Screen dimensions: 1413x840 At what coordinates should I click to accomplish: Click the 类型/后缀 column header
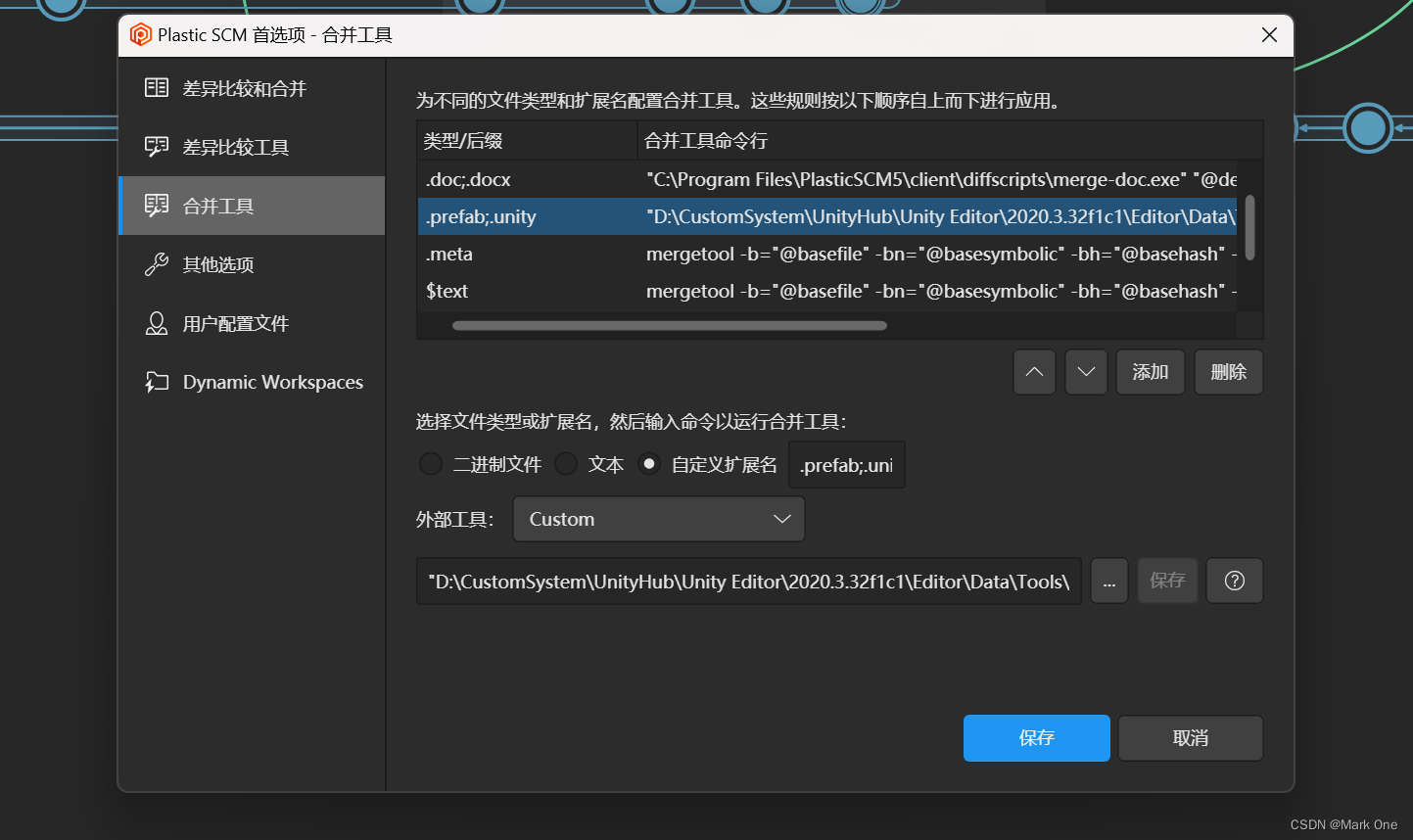point(527,141)
